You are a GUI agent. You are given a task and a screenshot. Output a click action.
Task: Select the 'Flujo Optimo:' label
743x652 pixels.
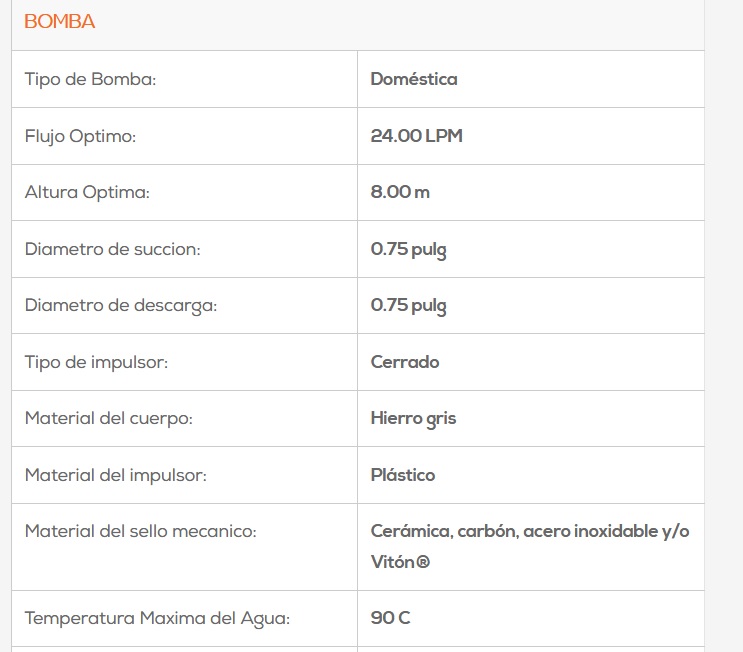80,136
